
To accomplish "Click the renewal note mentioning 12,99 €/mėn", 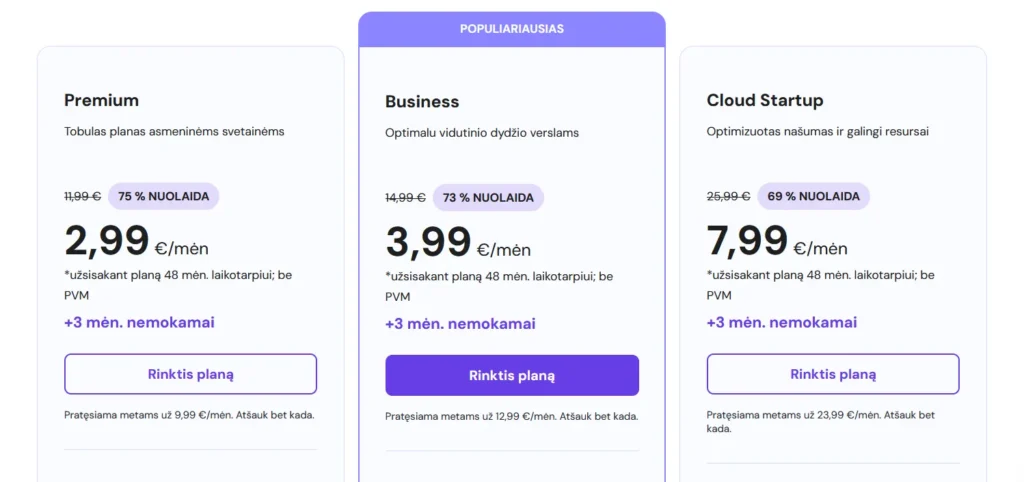I will pos(511,416).
